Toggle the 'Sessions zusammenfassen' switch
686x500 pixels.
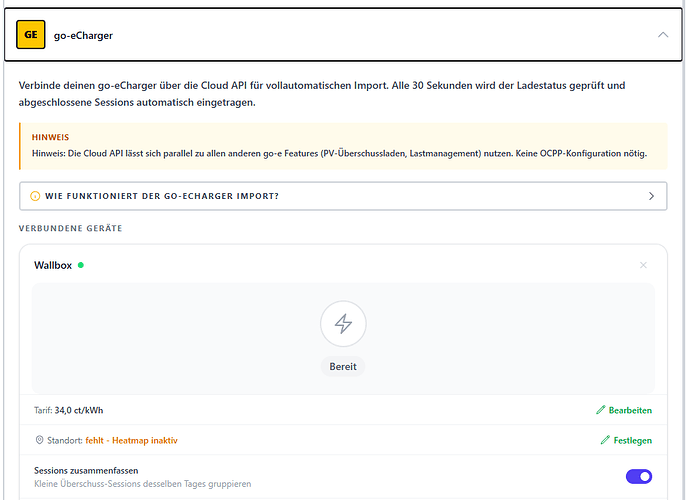coord(639,476)
